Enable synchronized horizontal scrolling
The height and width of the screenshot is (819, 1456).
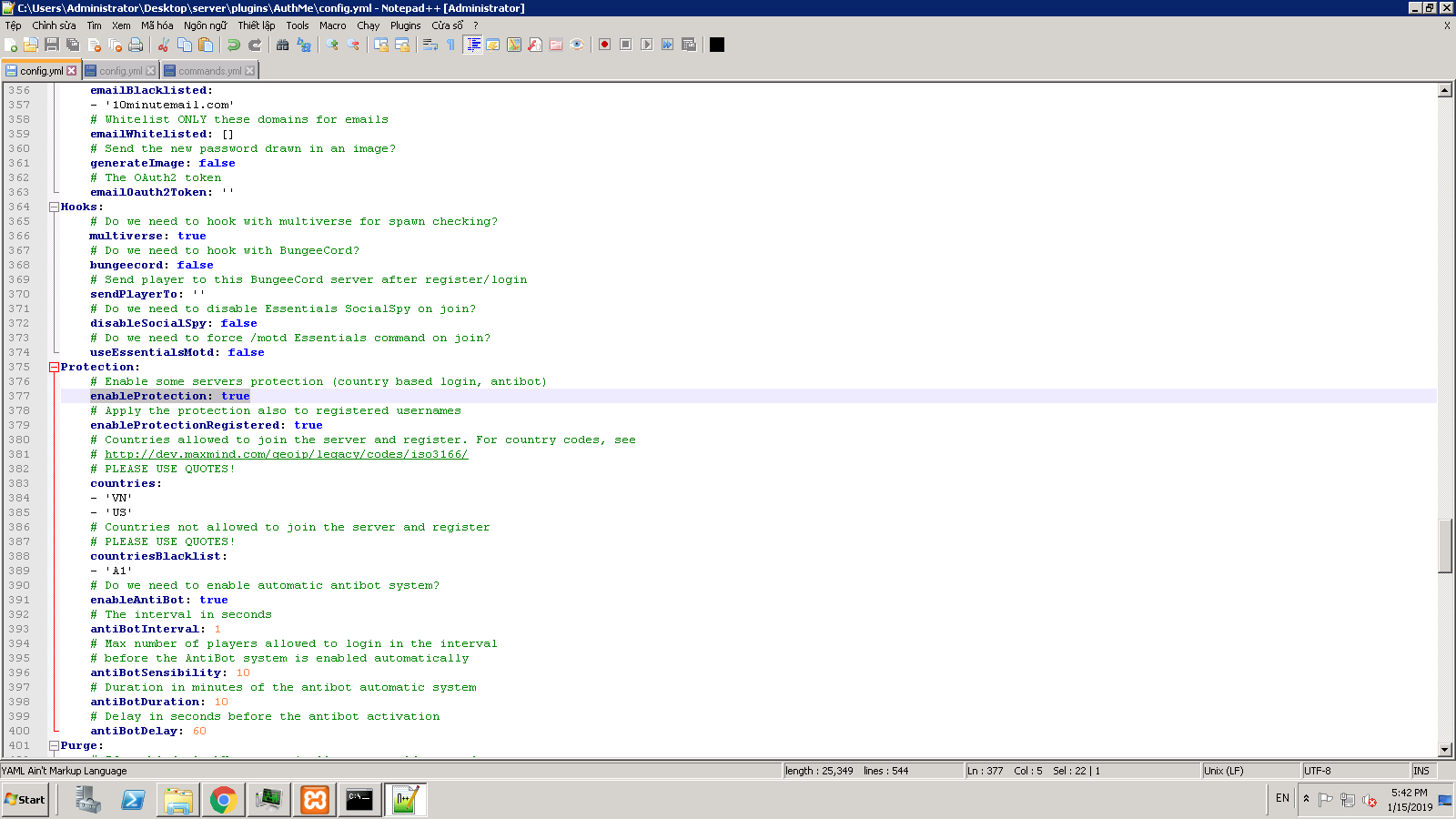pos(402,45)
